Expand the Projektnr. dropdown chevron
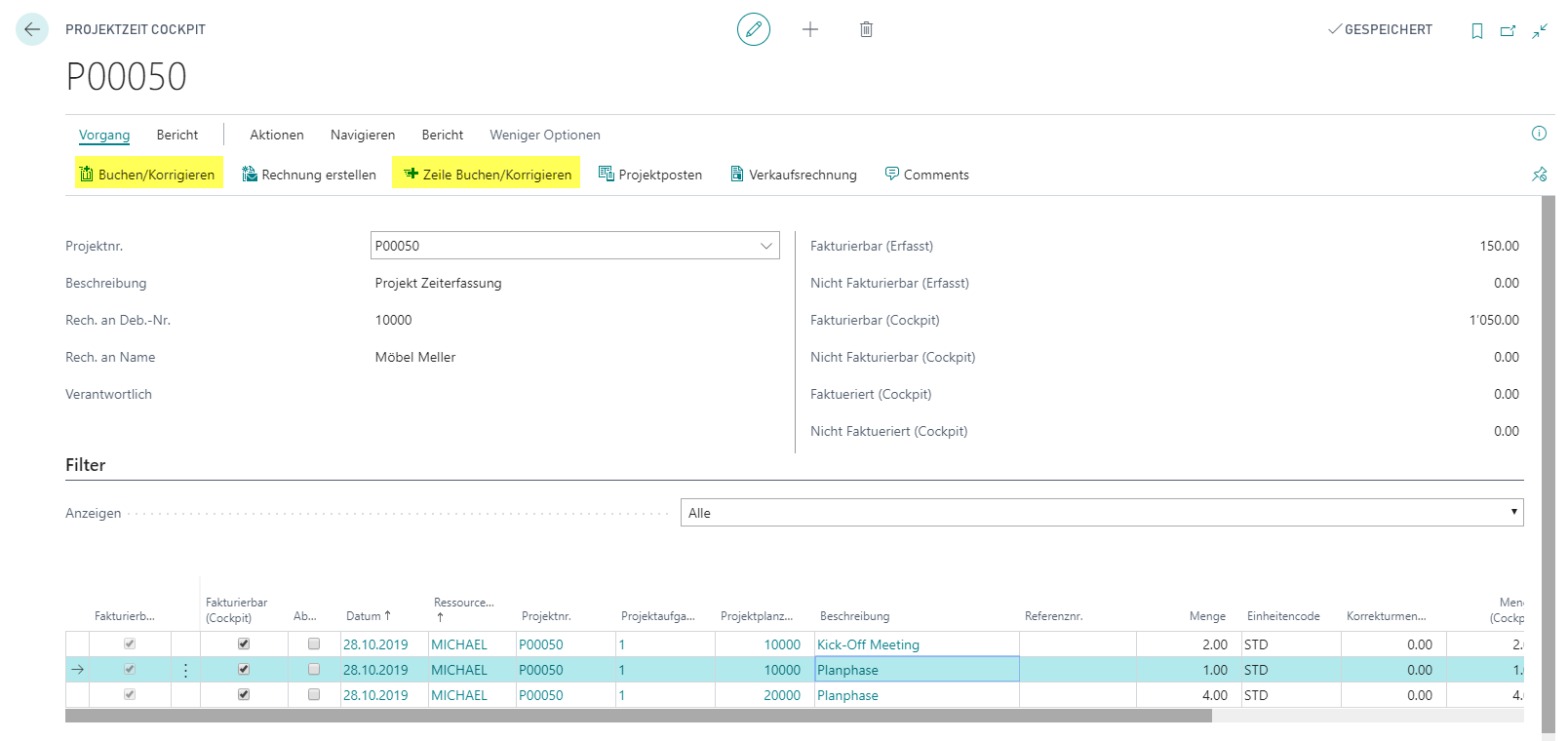This screenshot has width=1568, height=741. [766, 246]
